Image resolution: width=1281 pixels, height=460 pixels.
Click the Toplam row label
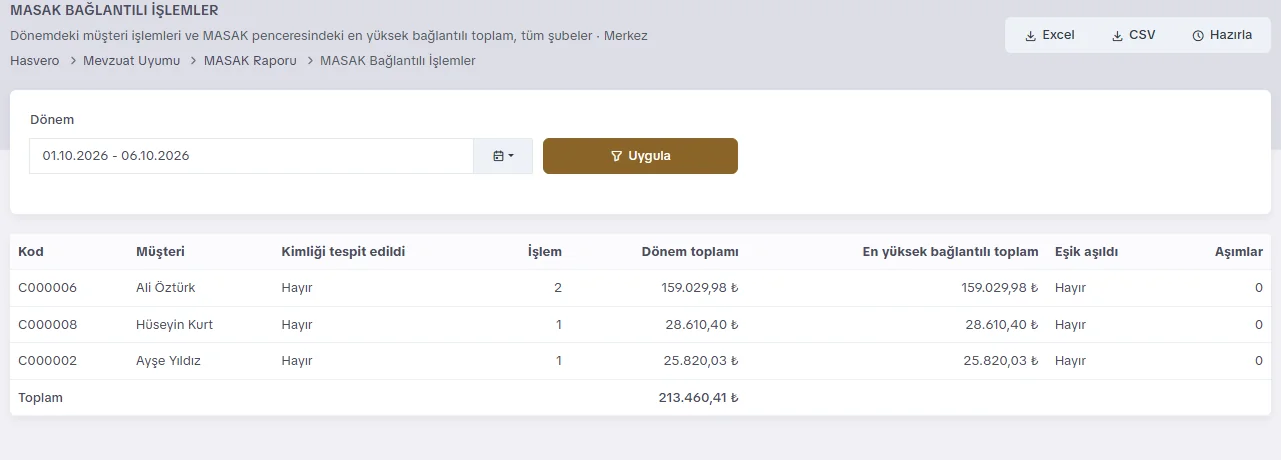tap(40, 398)
